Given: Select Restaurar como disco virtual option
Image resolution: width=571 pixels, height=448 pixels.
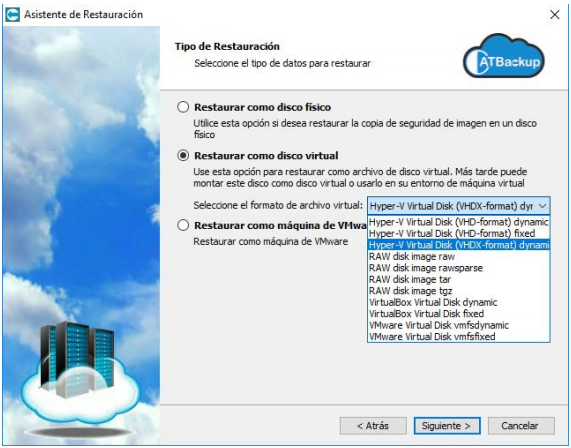Looking at the screenshot, I should (183, 156).
